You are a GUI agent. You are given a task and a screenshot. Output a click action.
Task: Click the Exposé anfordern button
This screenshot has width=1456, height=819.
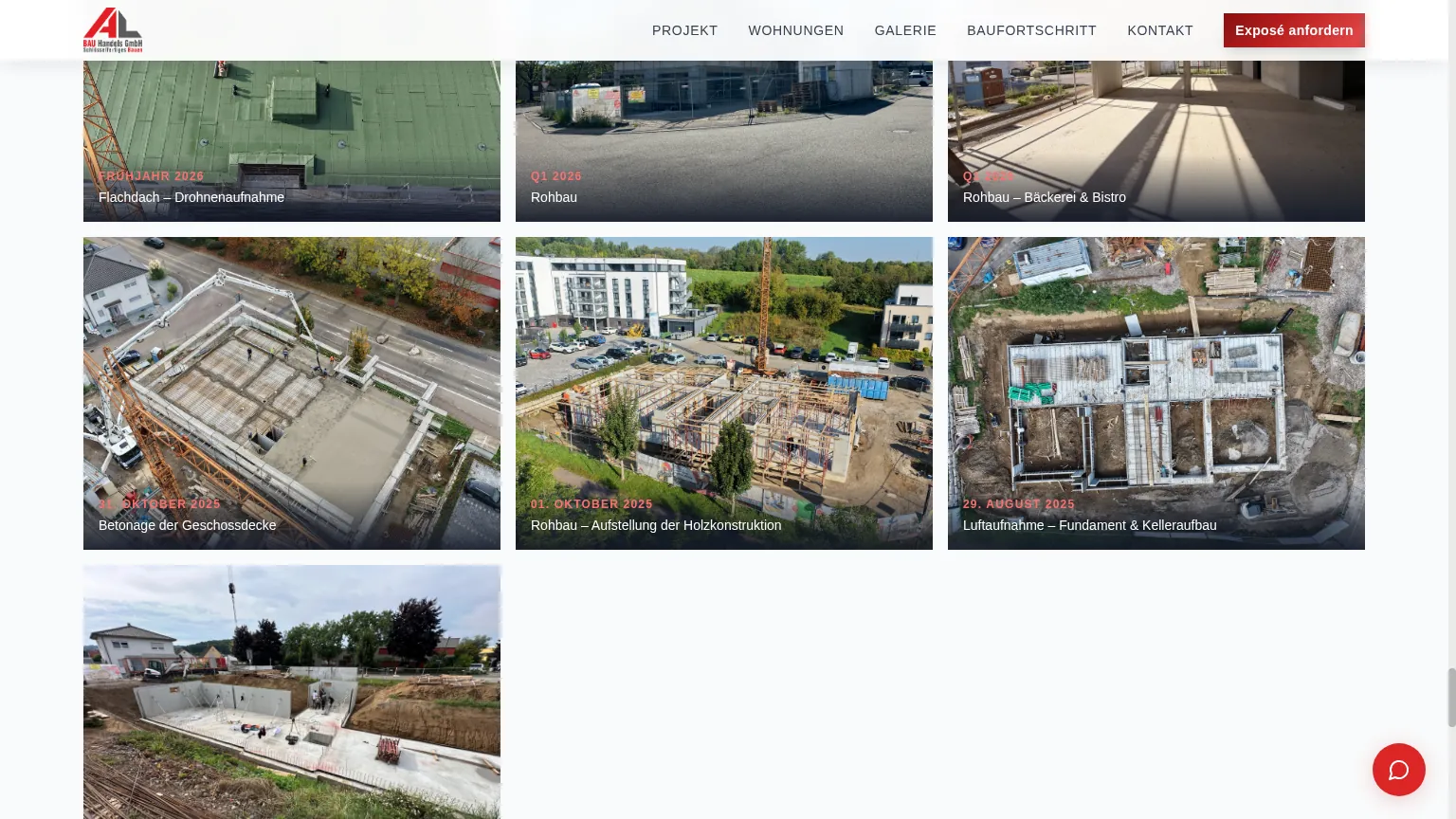pyautogui.click(x=1294, y=30)
